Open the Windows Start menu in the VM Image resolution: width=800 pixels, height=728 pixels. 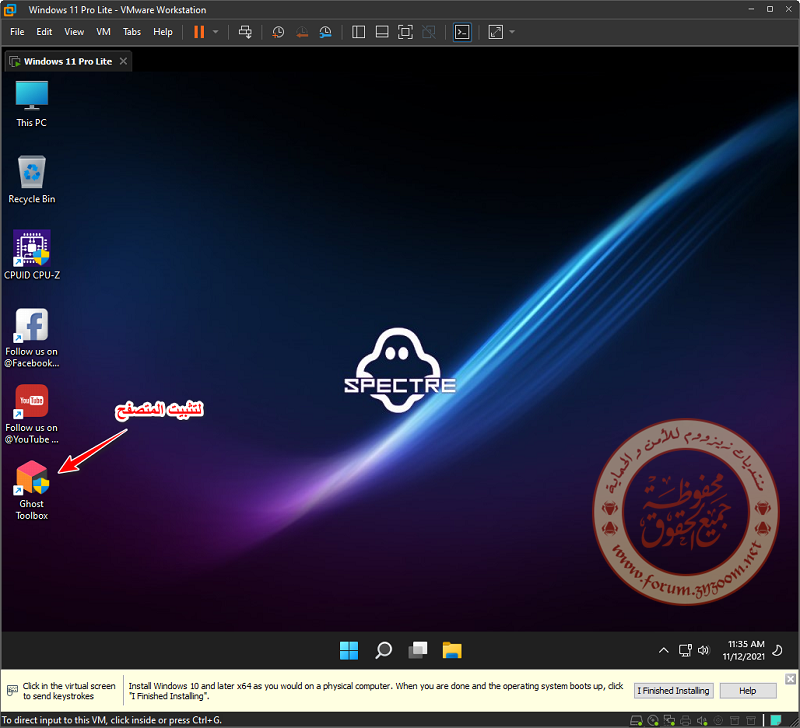(349, 650)
